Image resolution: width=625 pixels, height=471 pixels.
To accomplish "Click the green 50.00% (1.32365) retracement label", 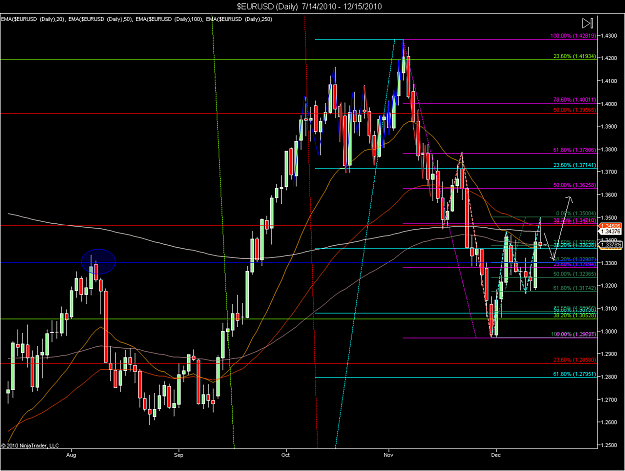I will [575, 274].
